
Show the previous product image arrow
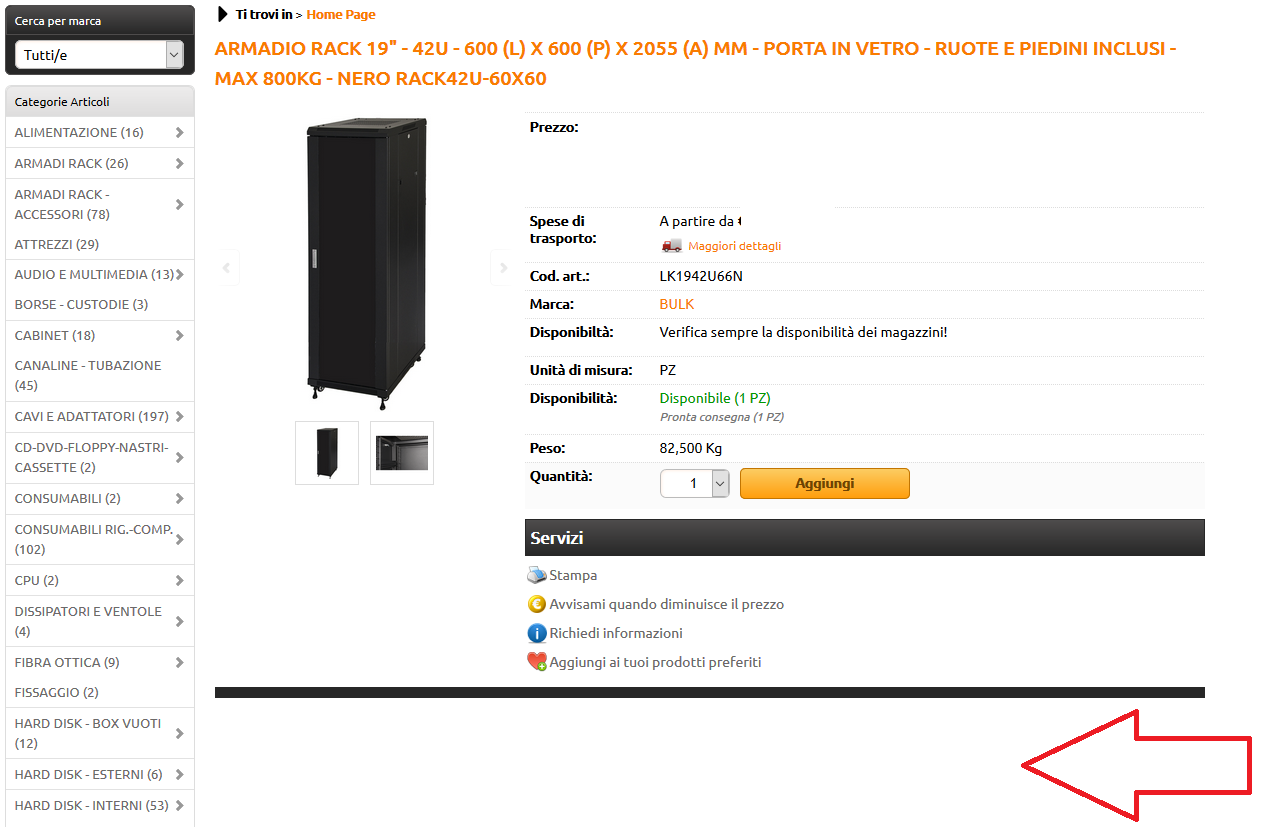[227, 267]
